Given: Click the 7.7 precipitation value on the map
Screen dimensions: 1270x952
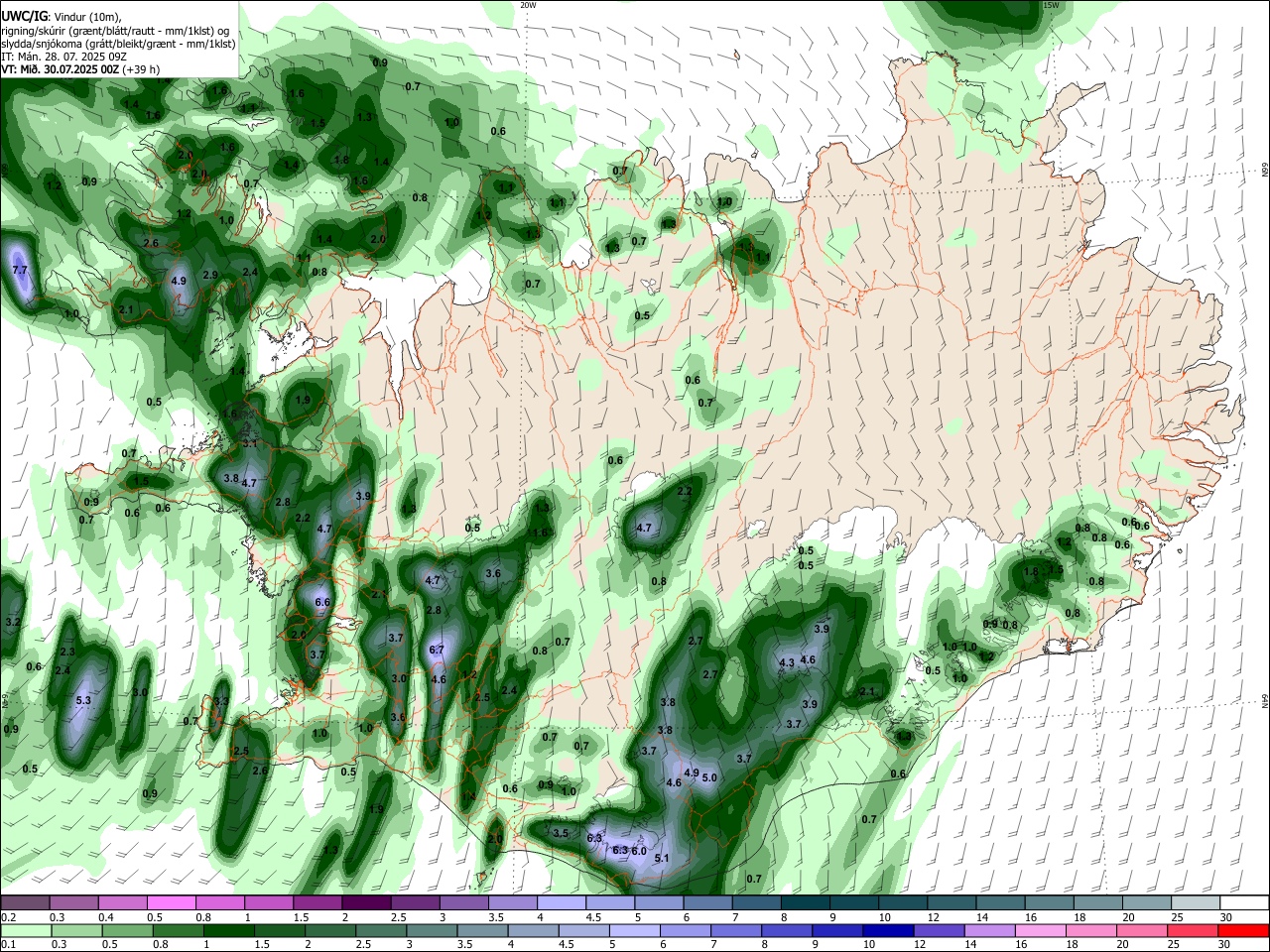Looking at the screenshot, I should coord(19,270).
